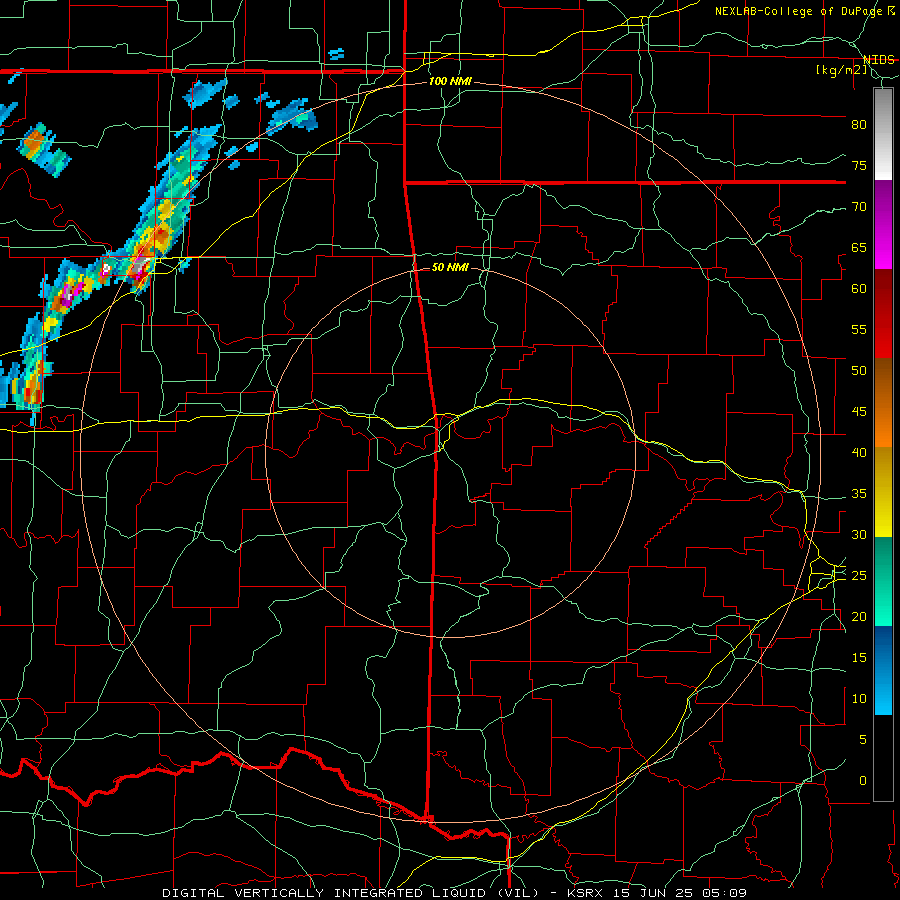Select the 5 value on the scale
Viewport: 900px width, 900px height.
[x=863, y=739]
